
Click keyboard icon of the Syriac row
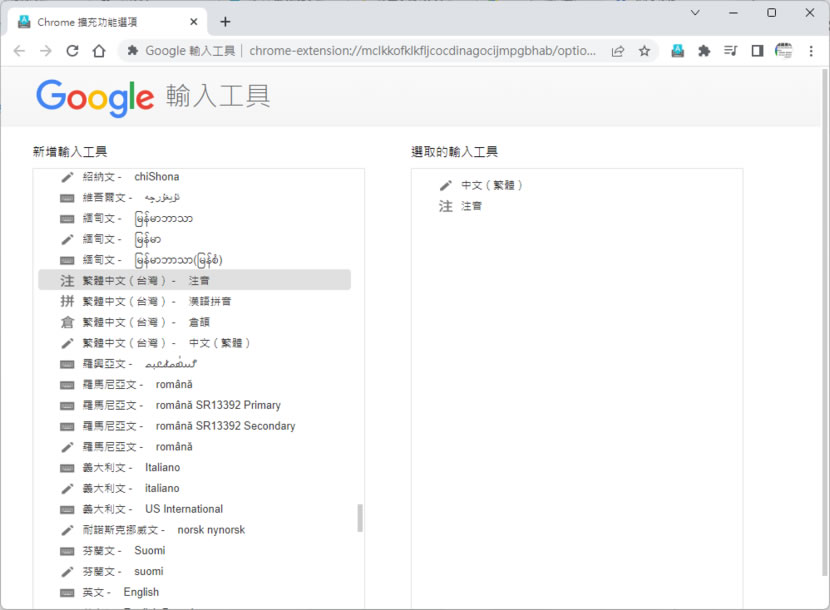point(67,364)
